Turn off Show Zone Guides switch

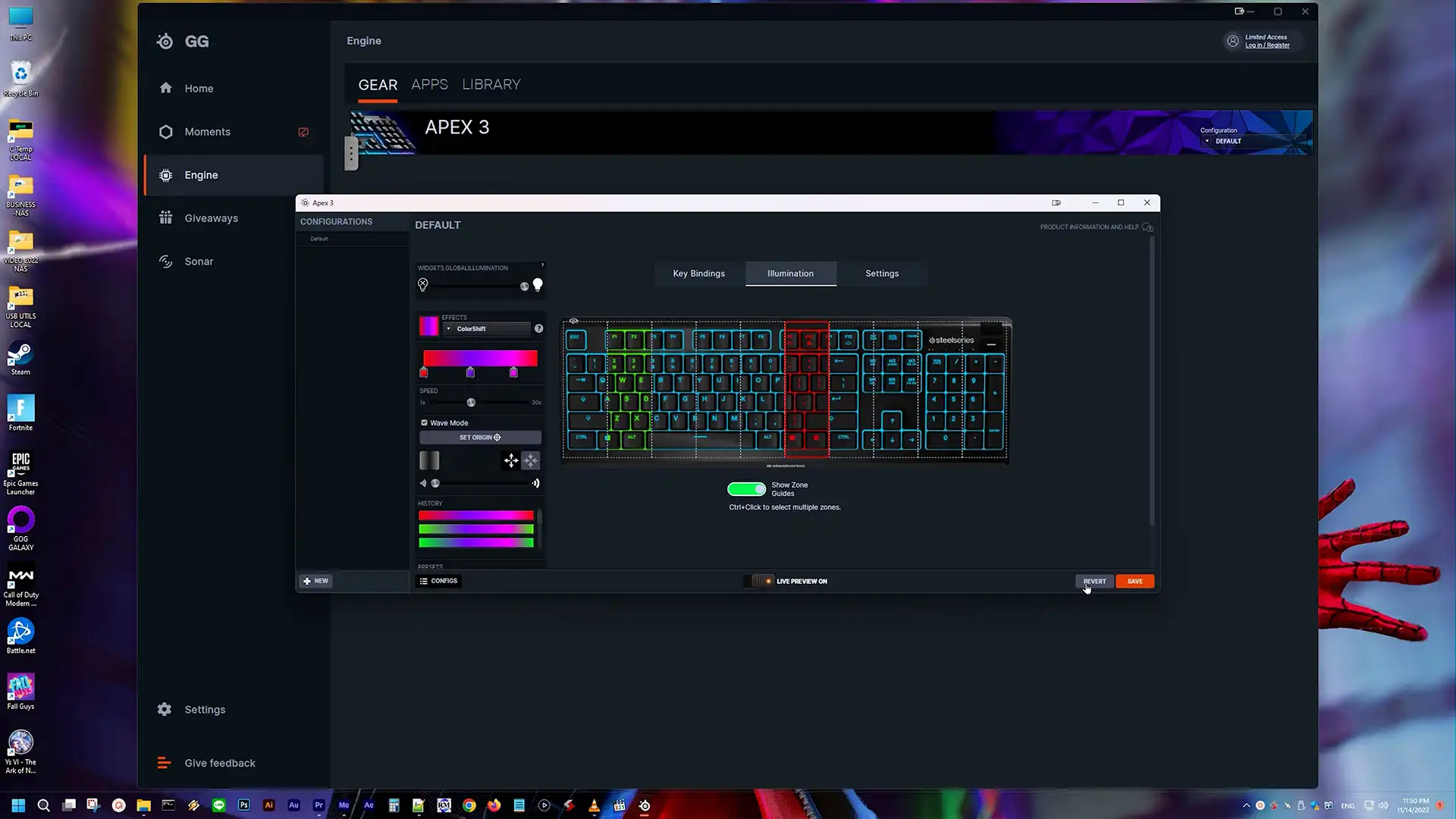point(747,489)
